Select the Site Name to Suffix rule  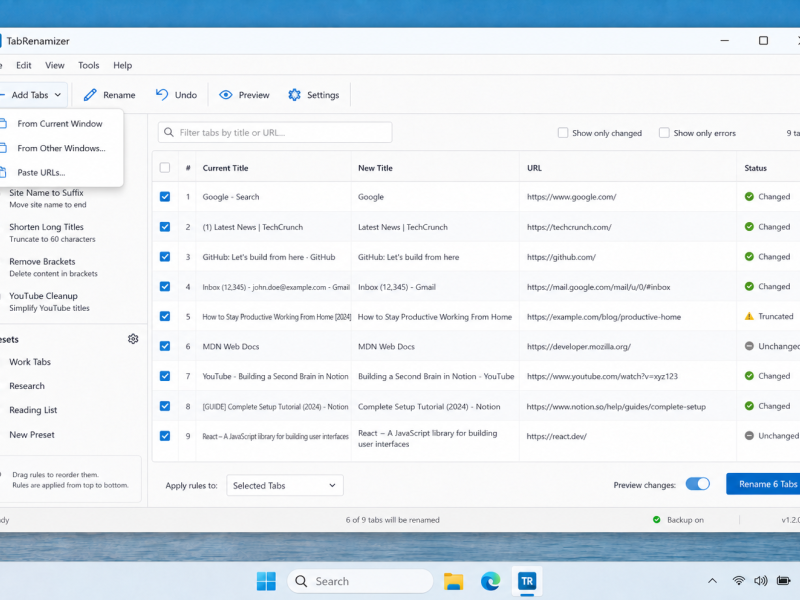(x=47, y=198)
